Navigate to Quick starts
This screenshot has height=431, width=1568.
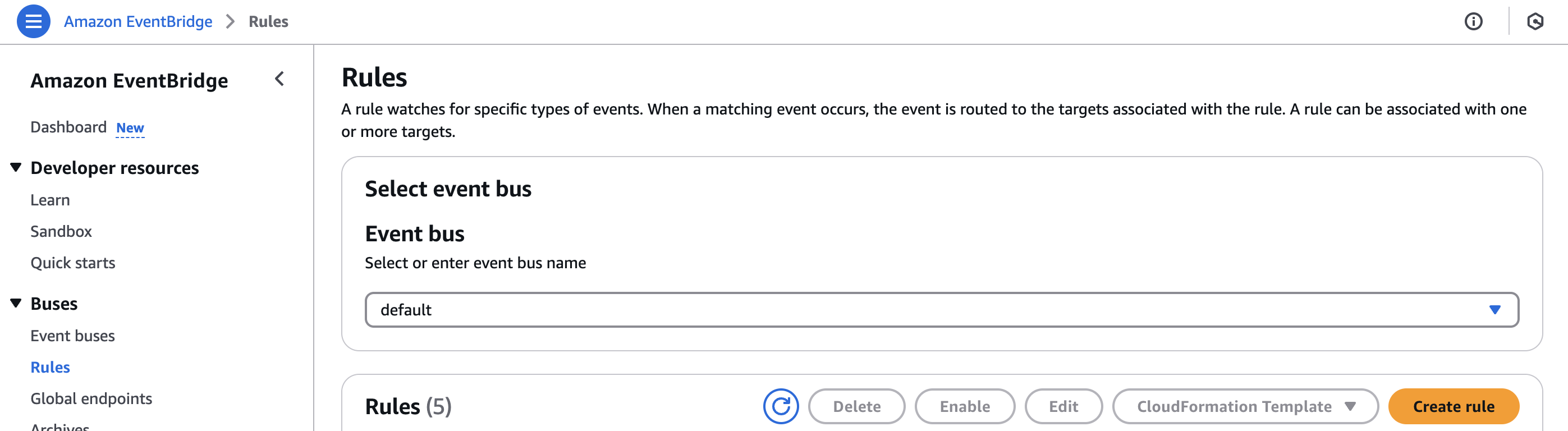click(72, 263)
